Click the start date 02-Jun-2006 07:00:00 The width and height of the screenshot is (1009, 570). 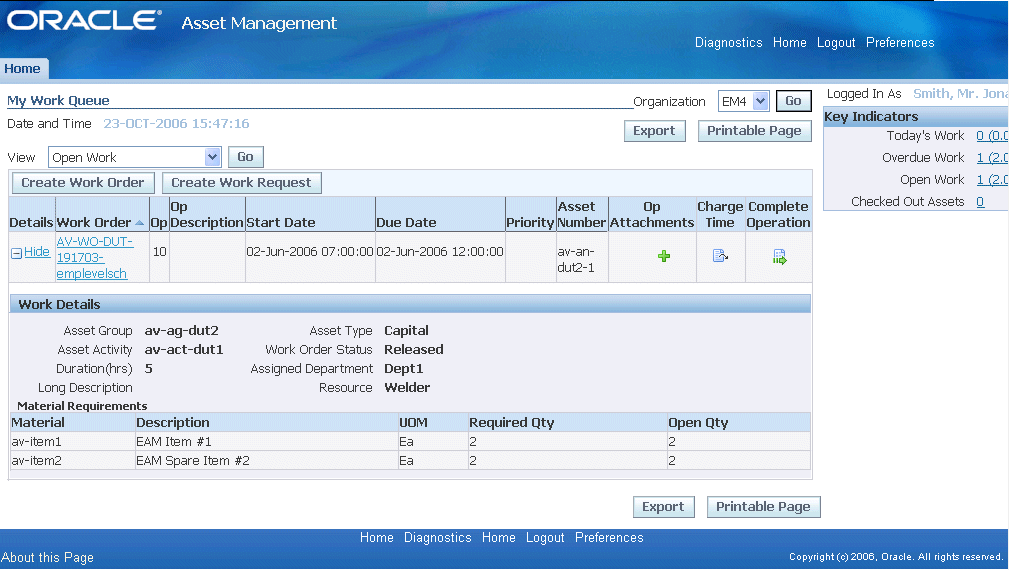[310, 252]
